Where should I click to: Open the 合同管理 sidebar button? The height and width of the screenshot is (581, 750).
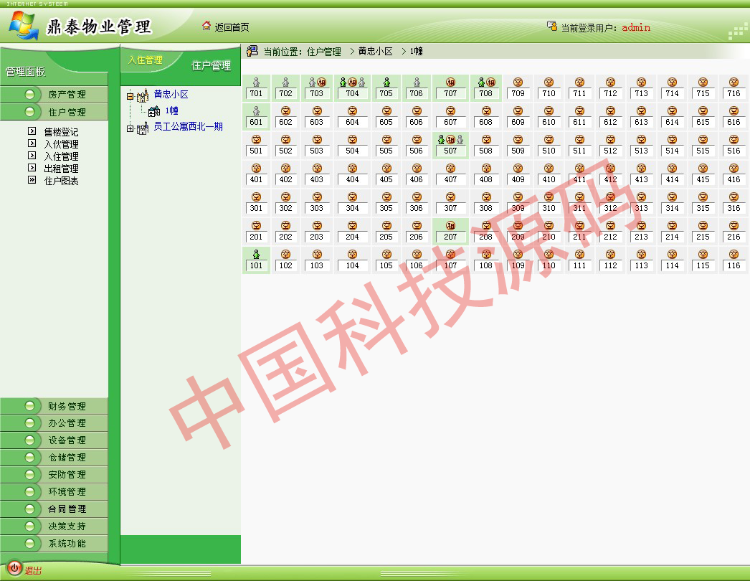[54, 509]
